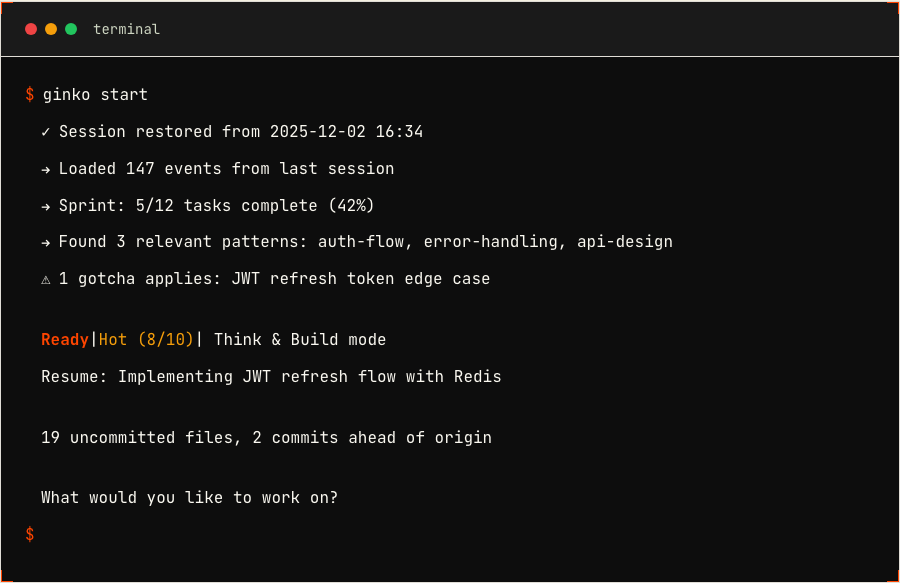Click the red close window dot

tap(31, 29)
